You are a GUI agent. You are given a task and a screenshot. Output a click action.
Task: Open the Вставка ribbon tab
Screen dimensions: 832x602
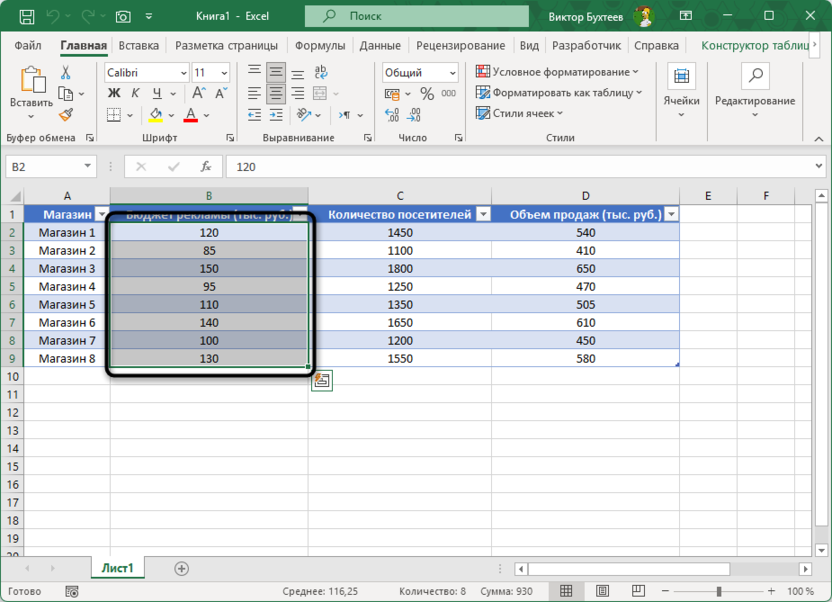(x=138, y=46)
